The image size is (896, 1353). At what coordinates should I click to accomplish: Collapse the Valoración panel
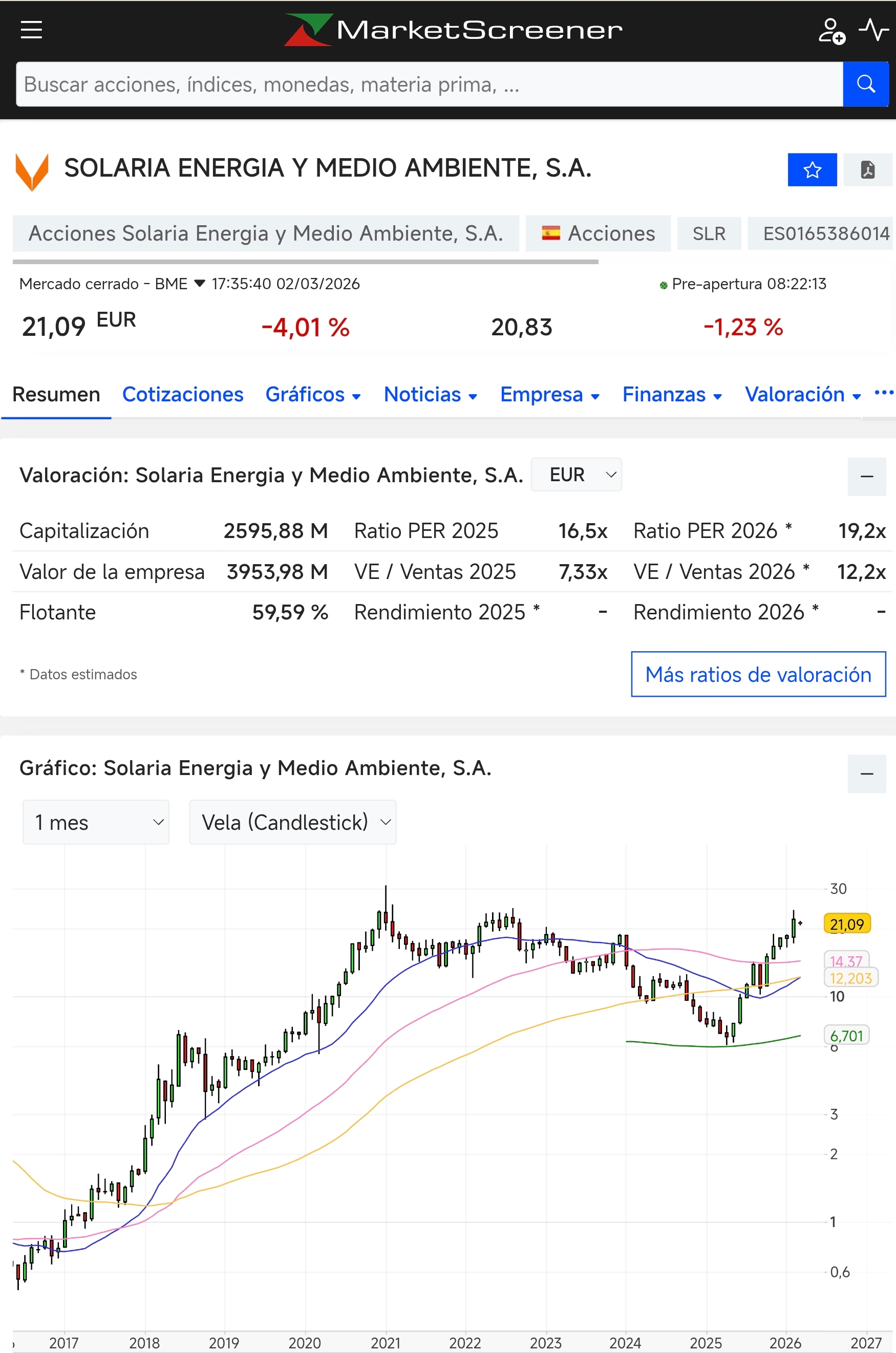point(867,477)
